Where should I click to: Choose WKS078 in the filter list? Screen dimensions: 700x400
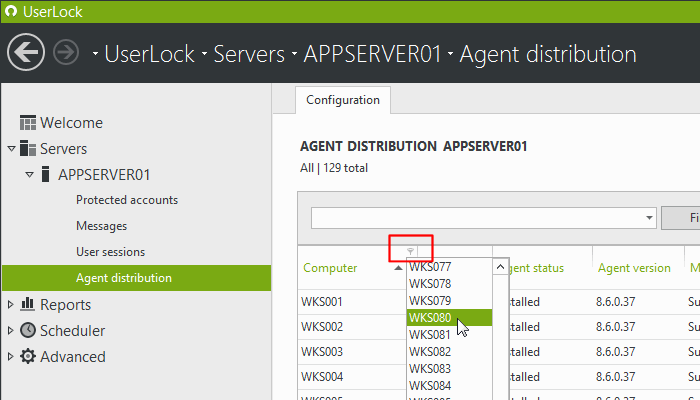(x=450, y=283)
